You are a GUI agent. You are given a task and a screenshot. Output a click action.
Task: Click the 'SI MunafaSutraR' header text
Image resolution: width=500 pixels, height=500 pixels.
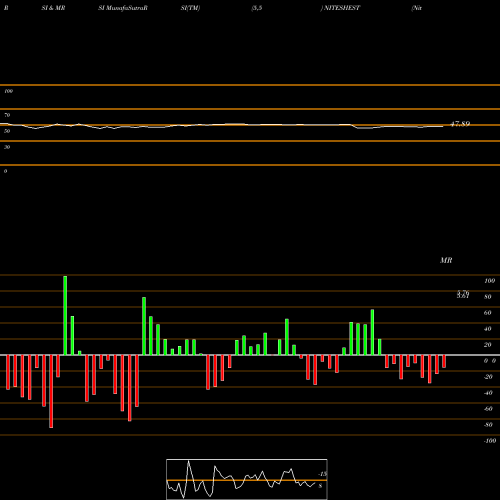tap(123, 8)
